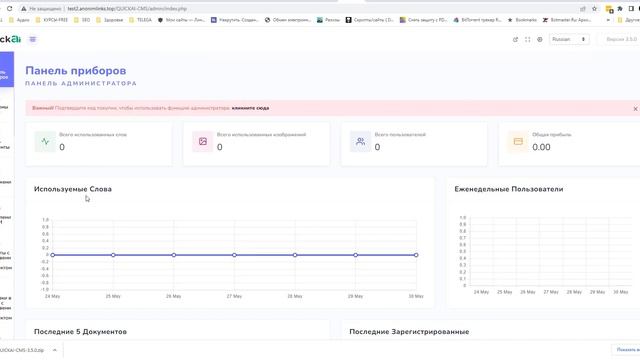The width and height of the screenshot is (640, 360).
Task: Click the 'Последние 5 Документов' heading
Action: coord(80,332)
